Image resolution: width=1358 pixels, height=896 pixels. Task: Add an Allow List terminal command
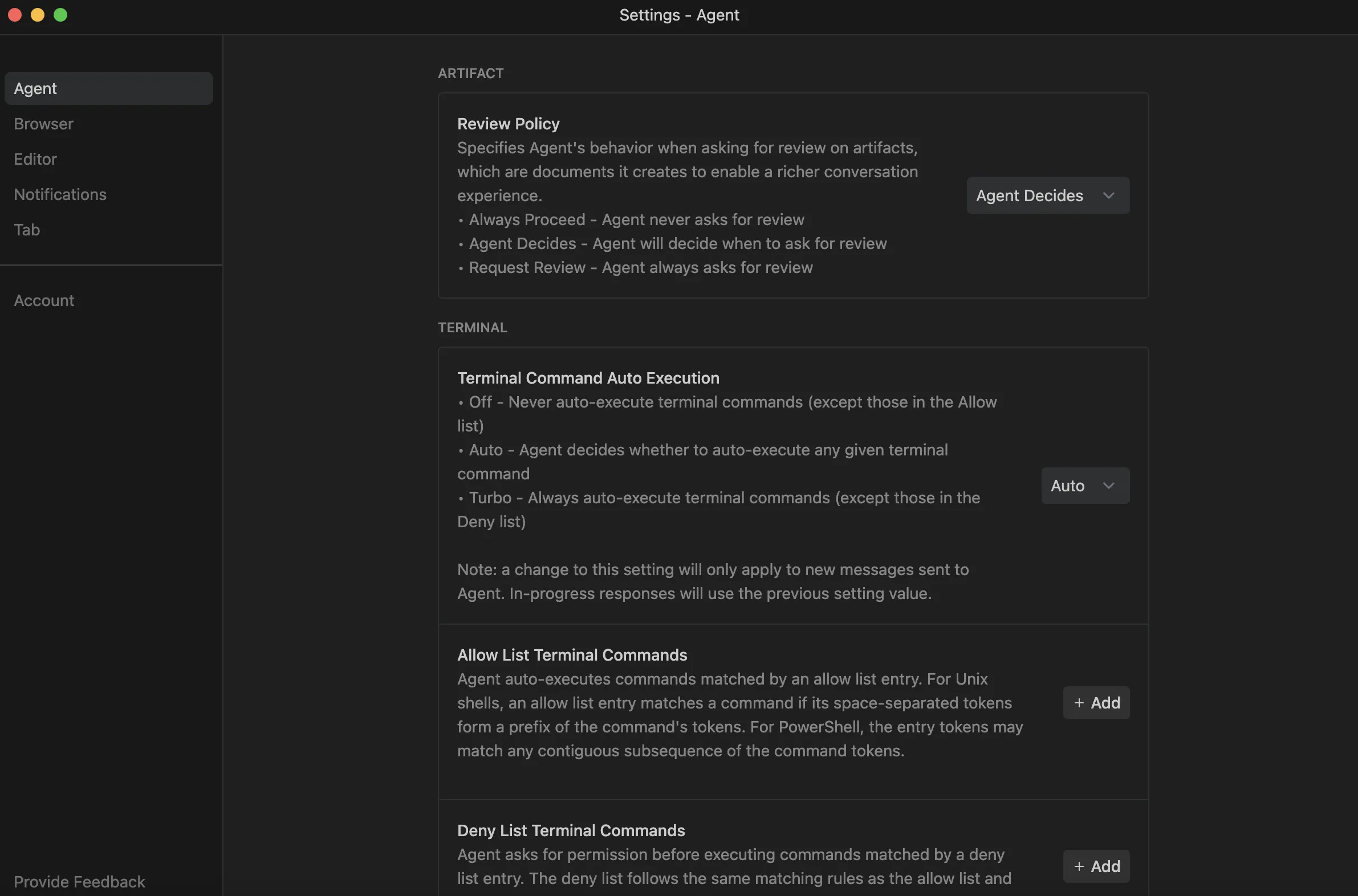point(1096,702)
